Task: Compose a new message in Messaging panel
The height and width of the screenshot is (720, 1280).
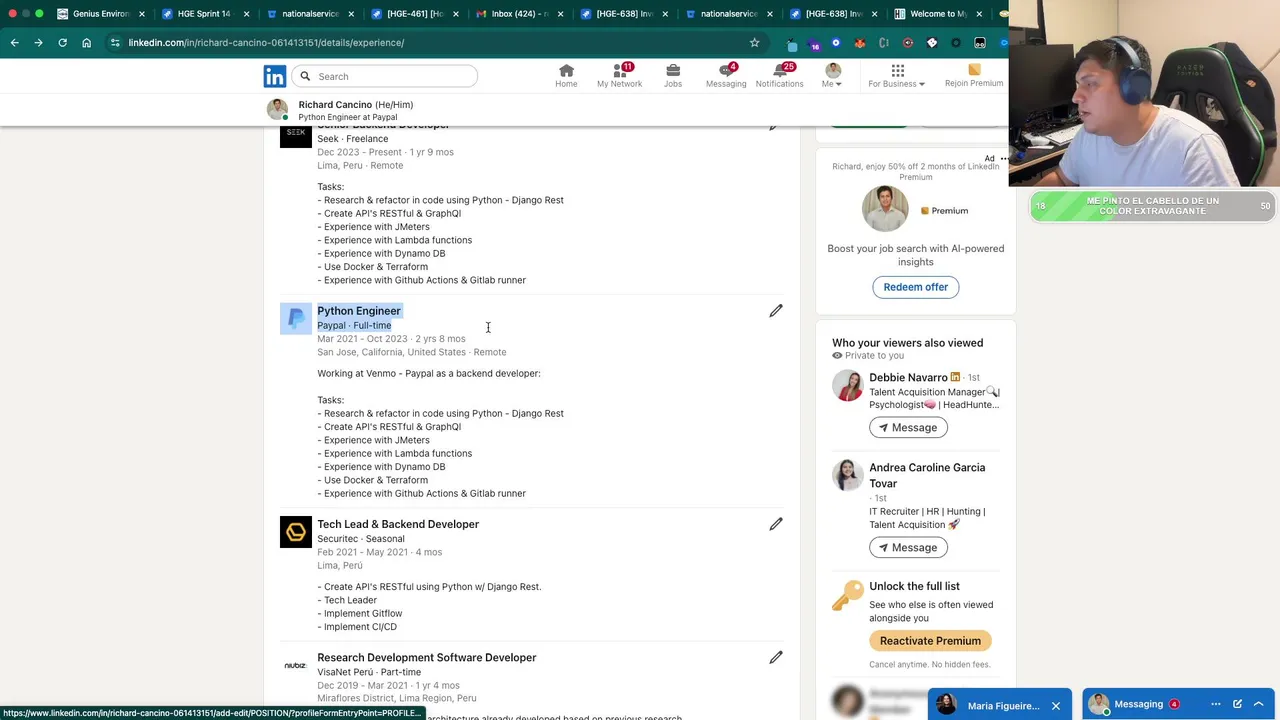Action: click(1237, 704)
